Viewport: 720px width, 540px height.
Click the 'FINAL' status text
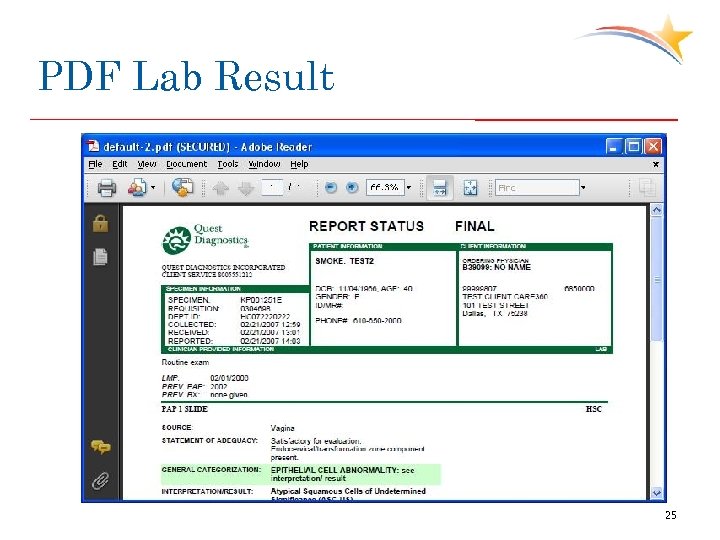475,226
